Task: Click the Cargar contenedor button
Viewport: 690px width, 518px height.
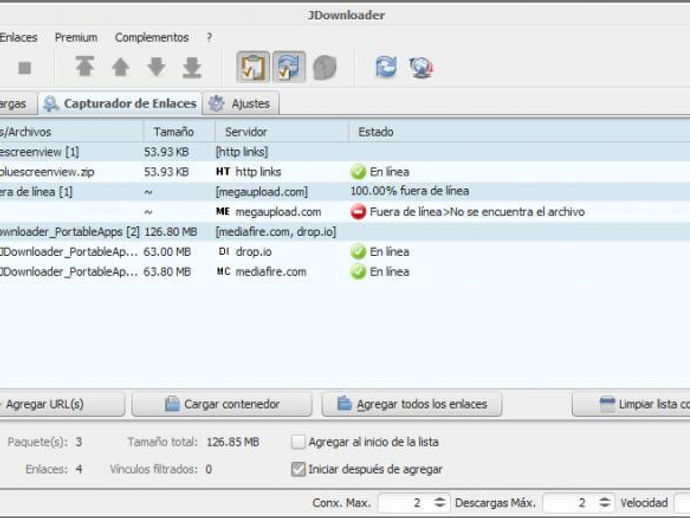Action: click(222, 404)
